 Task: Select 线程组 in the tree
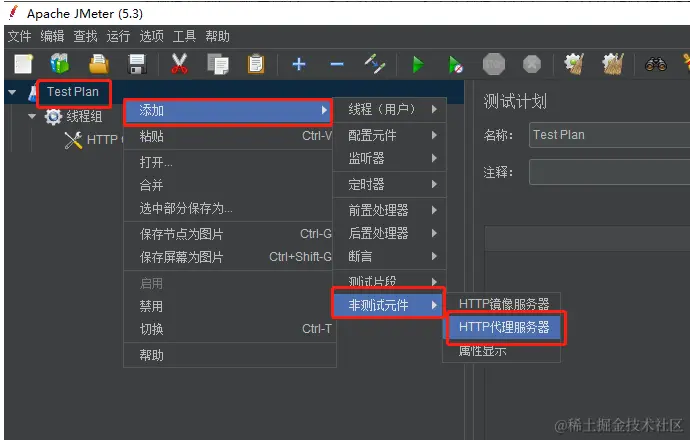pos(84,117)
